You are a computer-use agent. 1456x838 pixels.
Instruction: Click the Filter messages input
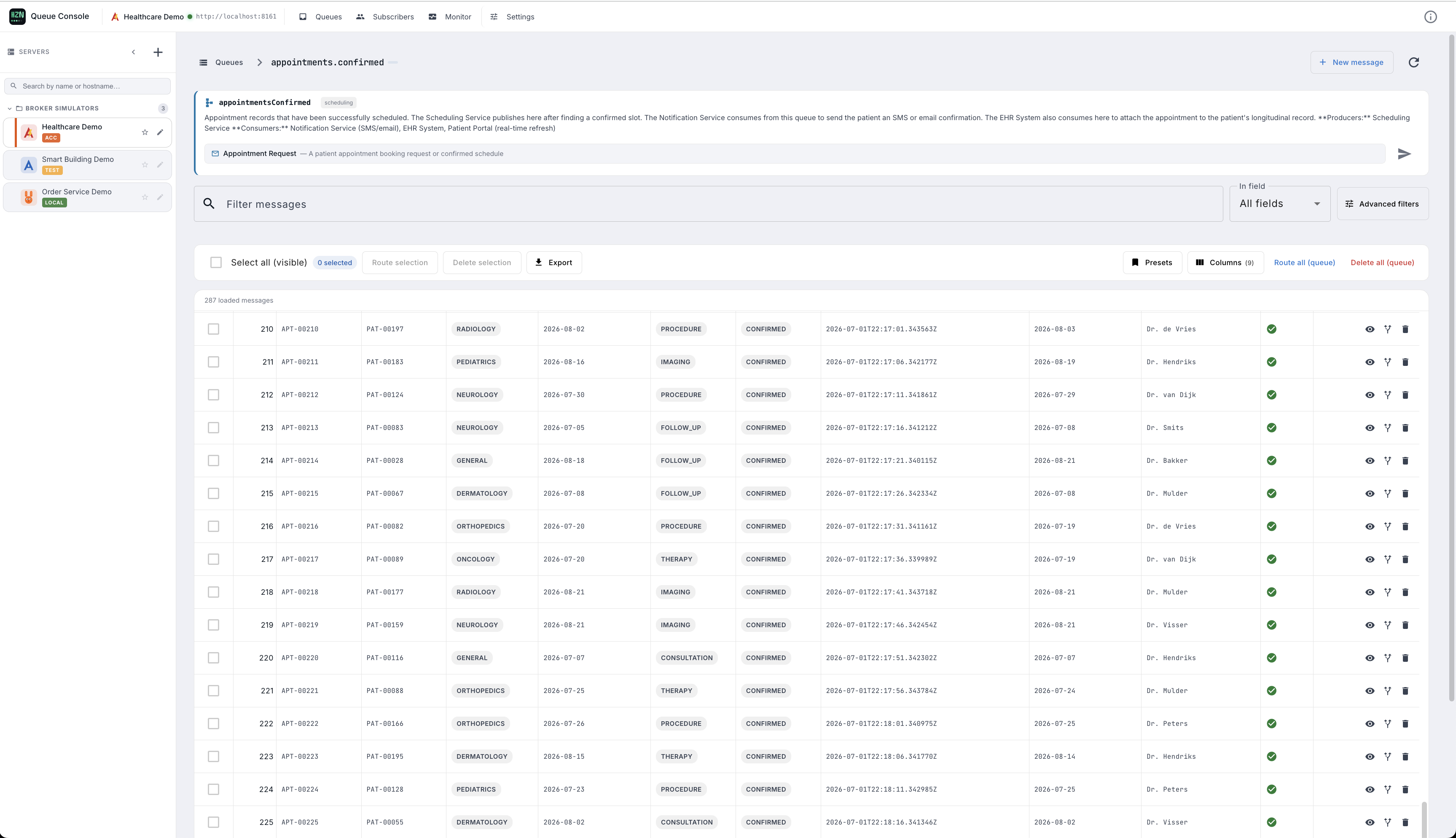point(709,204)
